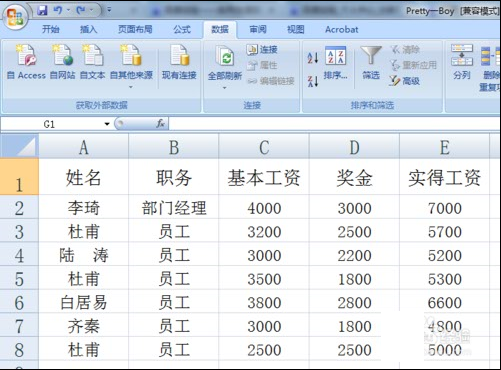The width and height of the screenshot is (501, 370).
Task: Click the 职务 header cell
Action: pos(174,177)
